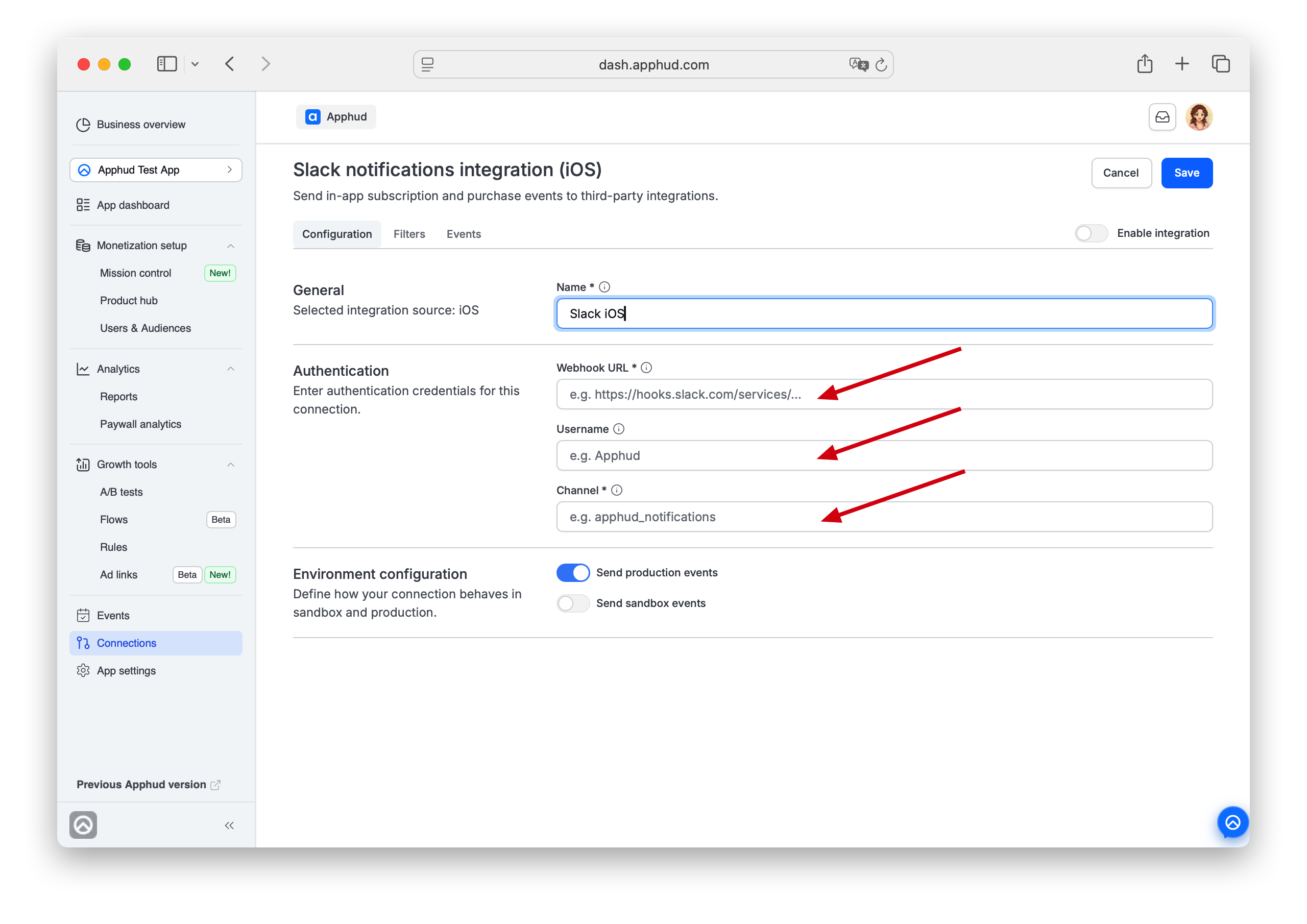Screen dimensions: 1307x924
Task: Go back with the browser back arrow
Action: 230,64
